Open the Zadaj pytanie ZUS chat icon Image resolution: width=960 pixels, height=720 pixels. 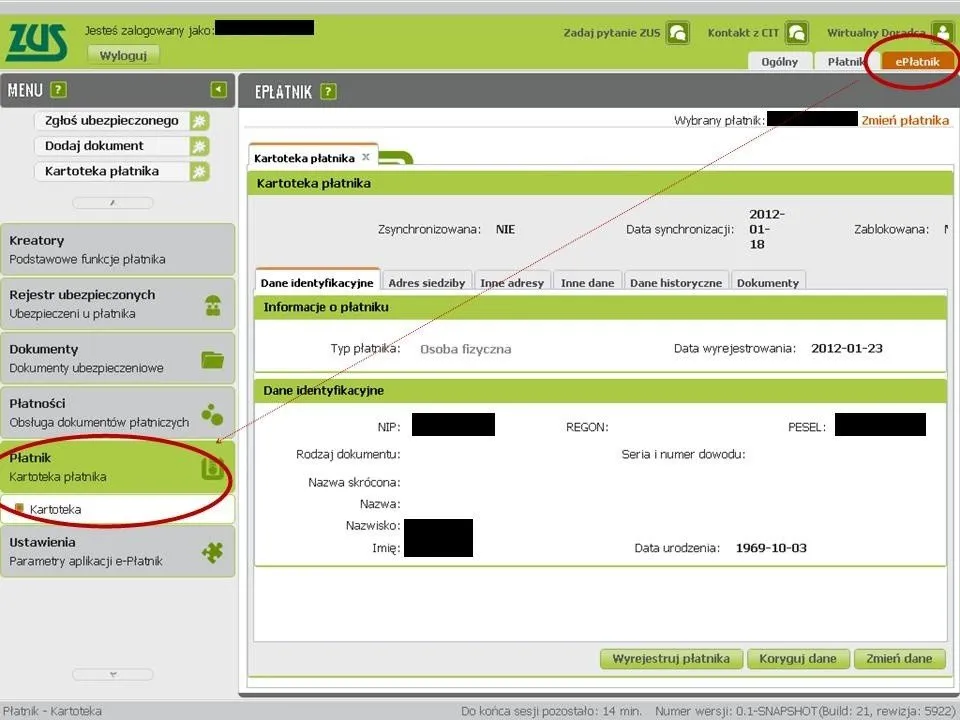678,33
